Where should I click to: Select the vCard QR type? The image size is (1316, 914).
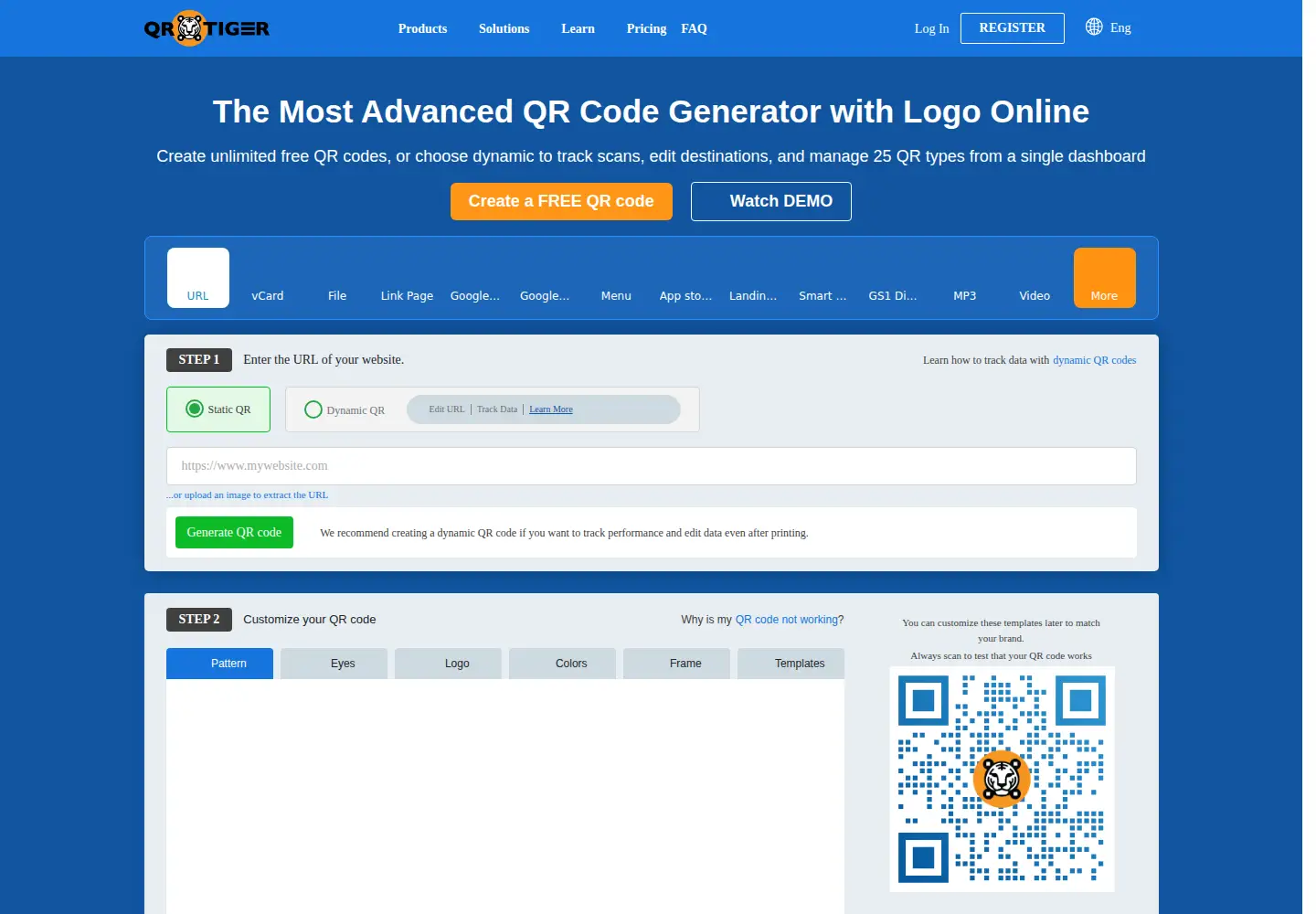point(268,278)
